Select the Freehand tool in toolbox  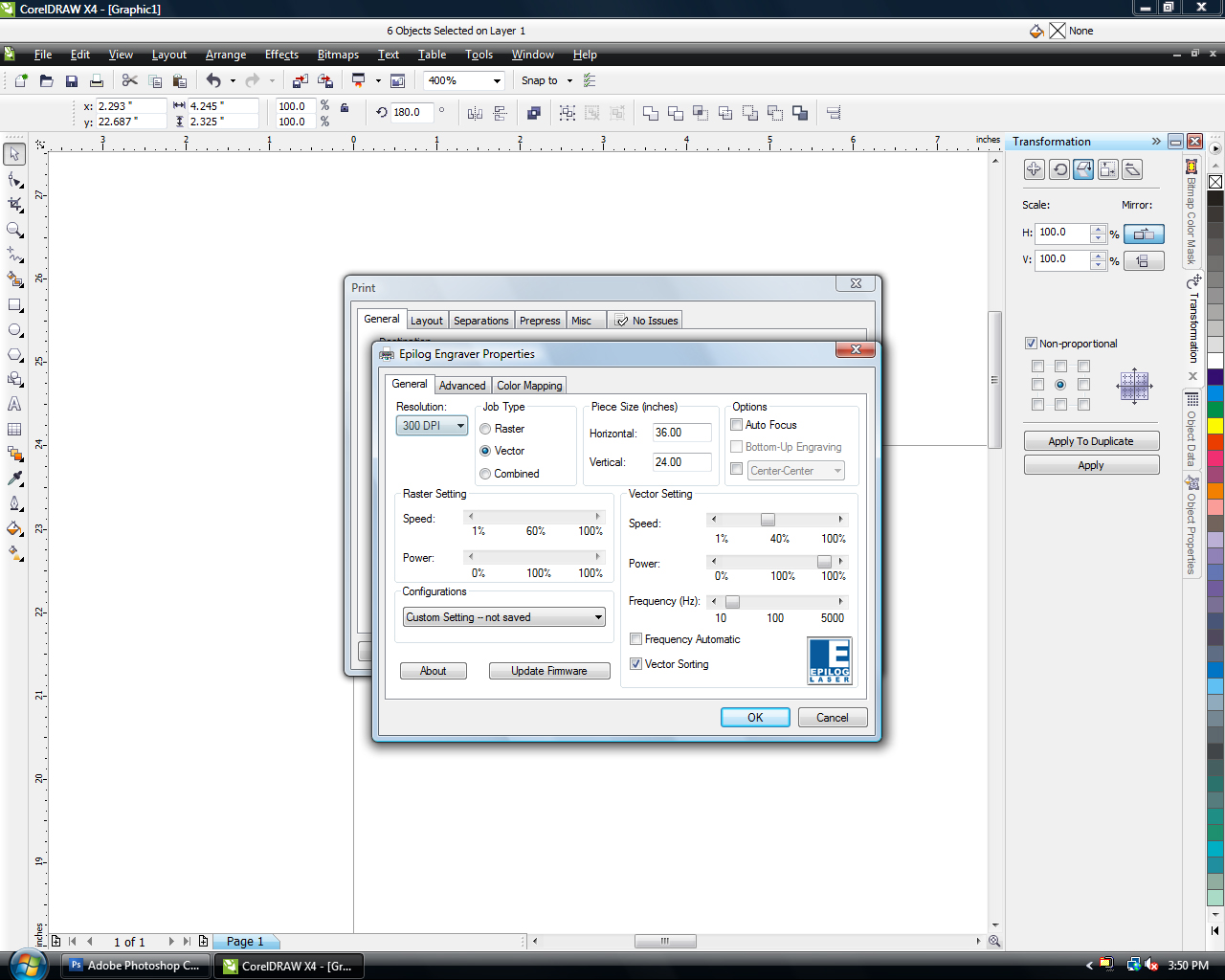click(14, 255)
